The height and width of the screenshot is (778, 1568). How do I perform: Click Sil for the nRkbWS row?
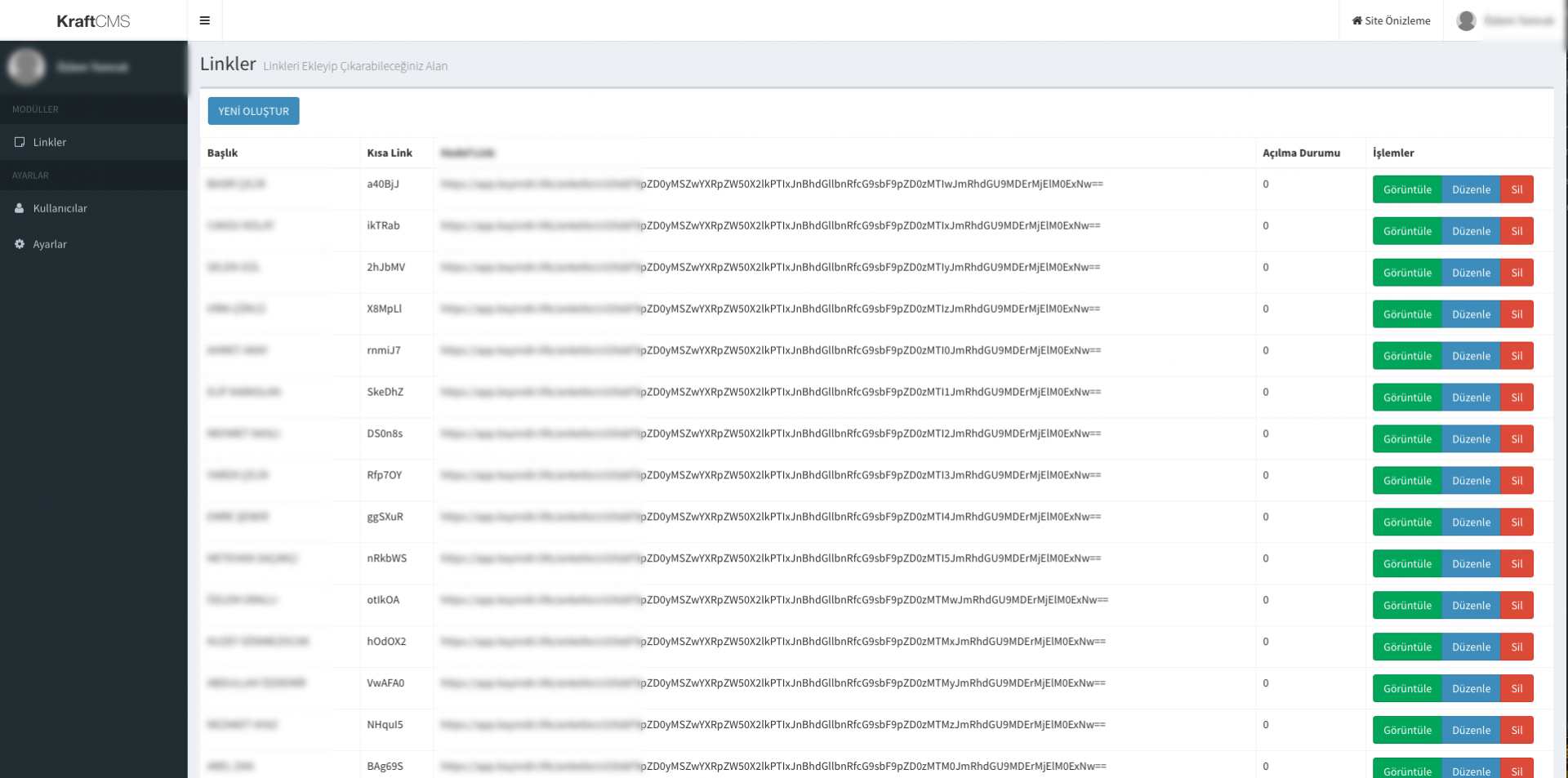(1517, 564)
